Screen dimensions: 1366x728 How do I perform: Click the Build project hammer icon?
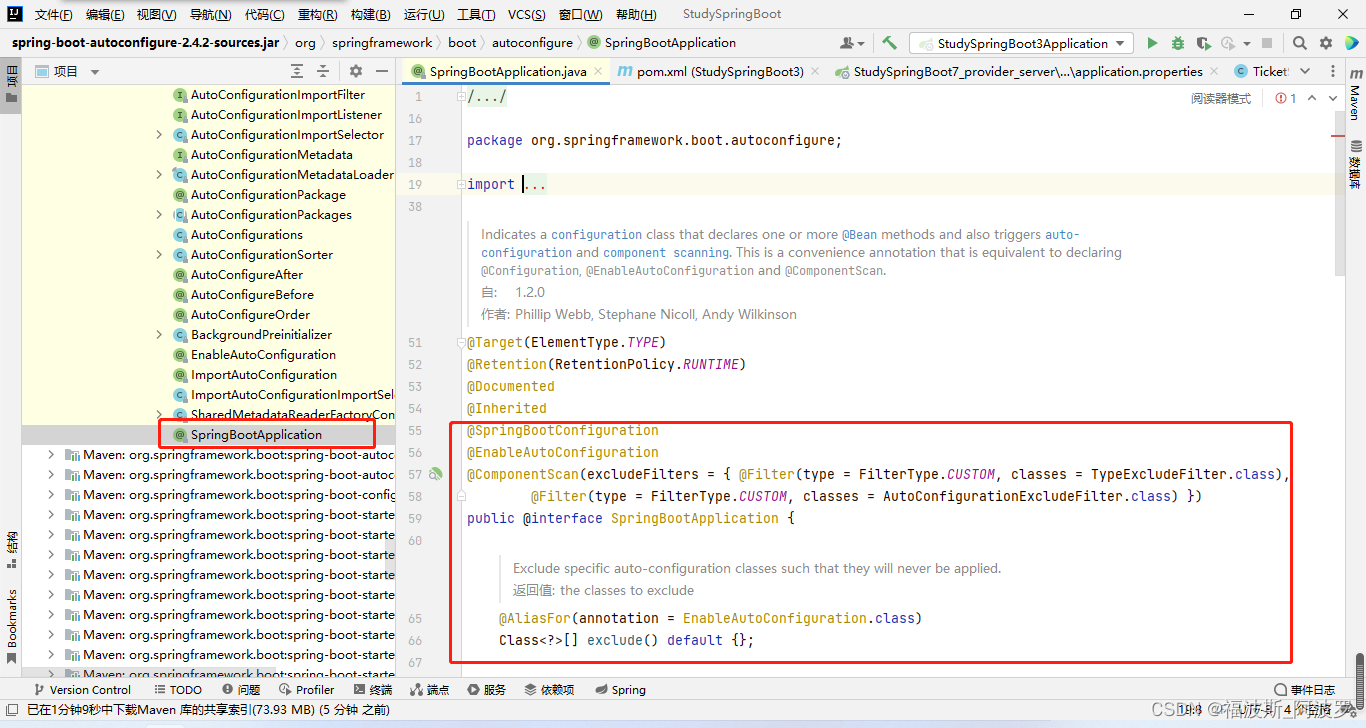[x=889, y=43]
